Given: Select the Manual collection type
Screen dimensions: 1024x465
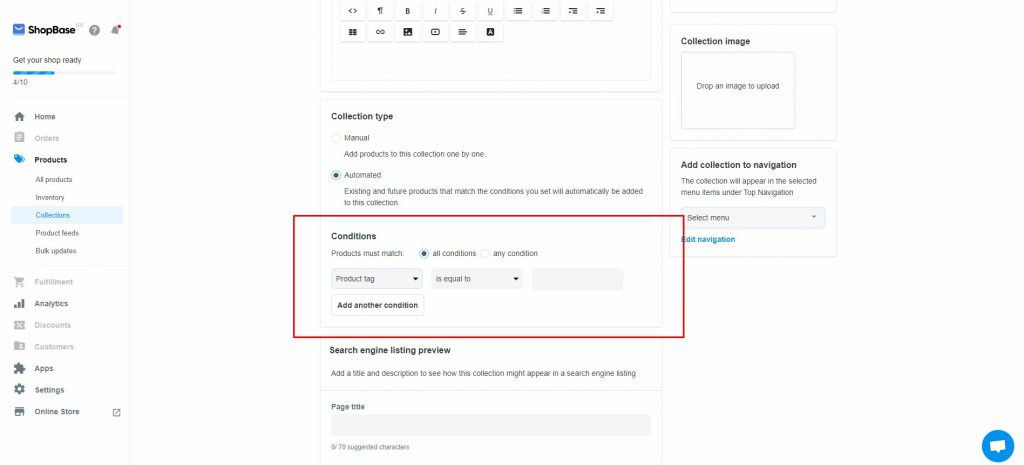Looking at the screenshot, I should click(336, 138).
